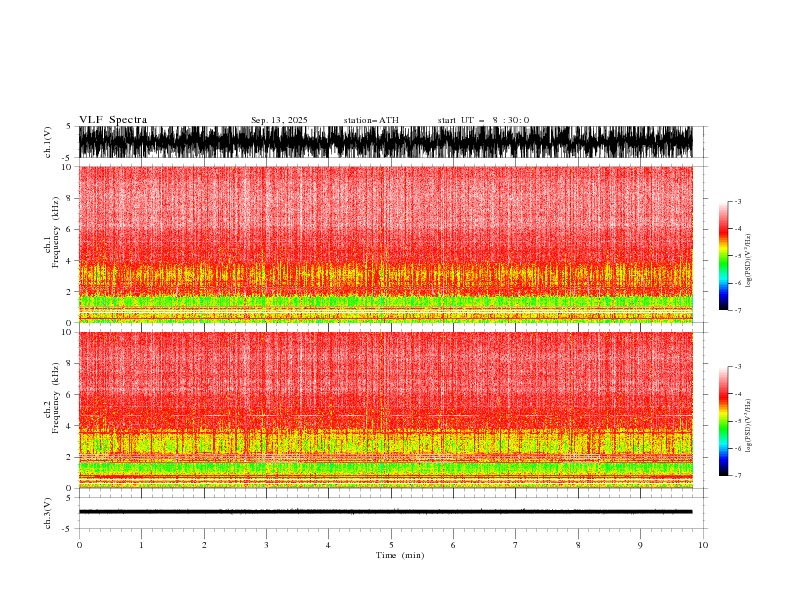Click the ch.1 colorbar log(PSD) label
This screenshot has height=612, width=792.
click(749, 261)
